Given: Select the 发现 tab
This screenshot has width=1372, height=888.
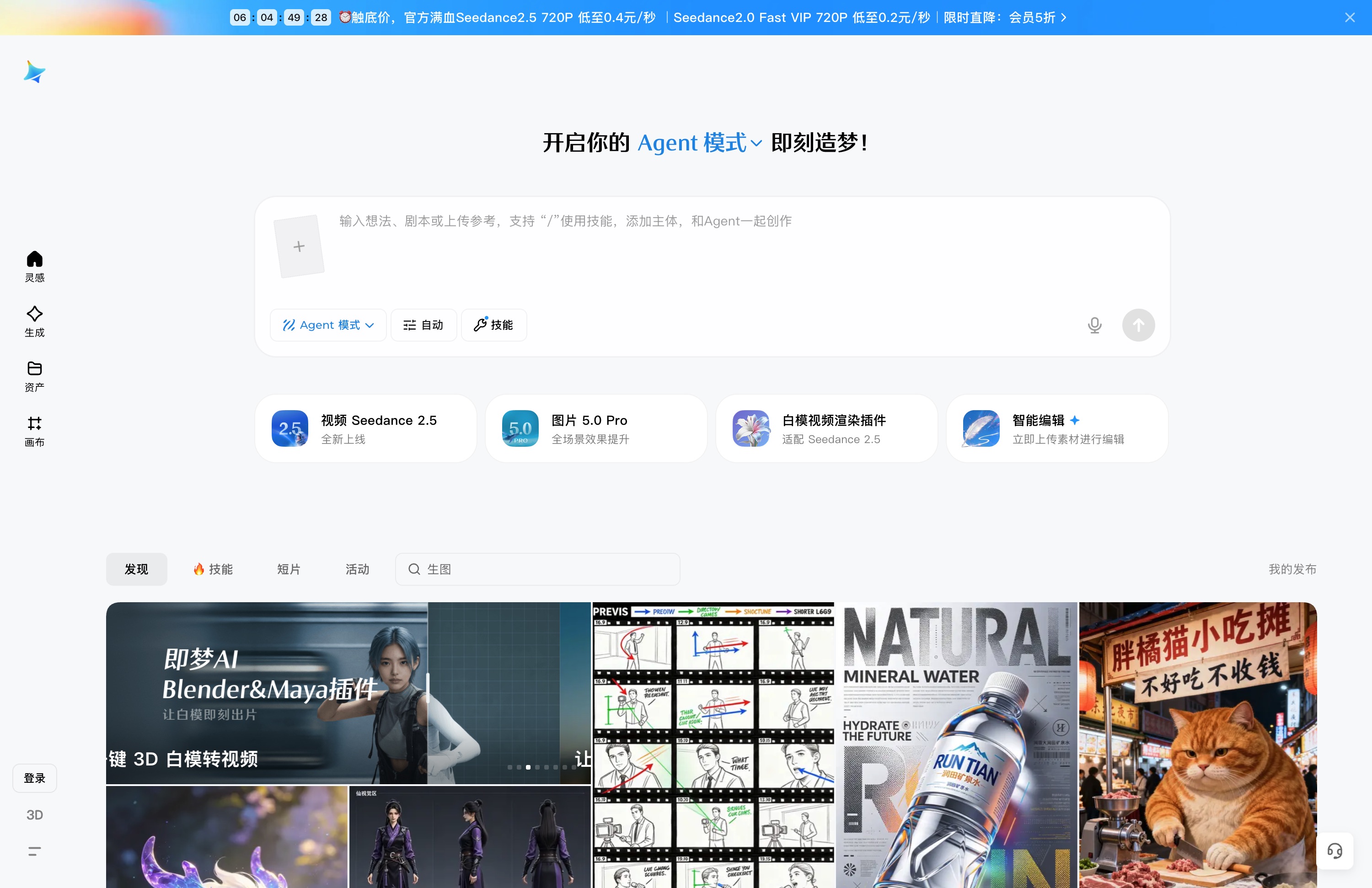Looking at the screenshot, I should click(x=137, y=569).
